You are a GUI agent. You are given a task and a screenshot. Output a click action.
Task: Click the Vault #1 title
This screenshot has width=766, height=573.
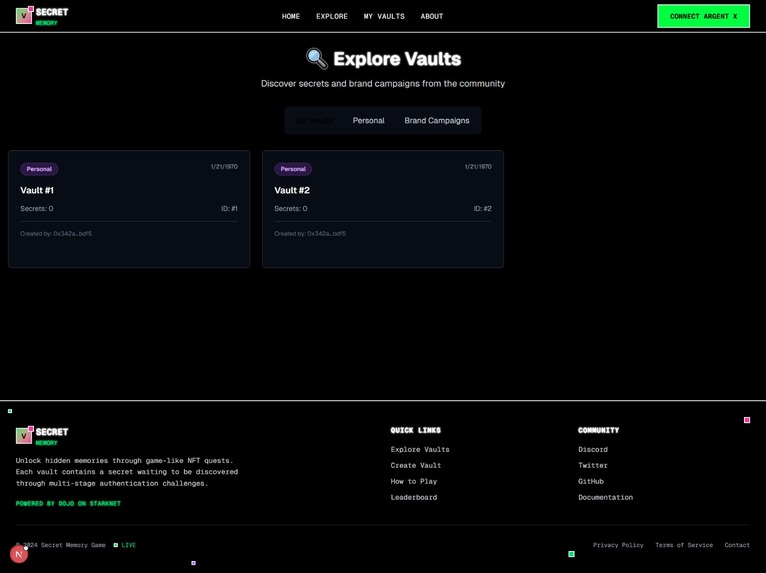37,191
